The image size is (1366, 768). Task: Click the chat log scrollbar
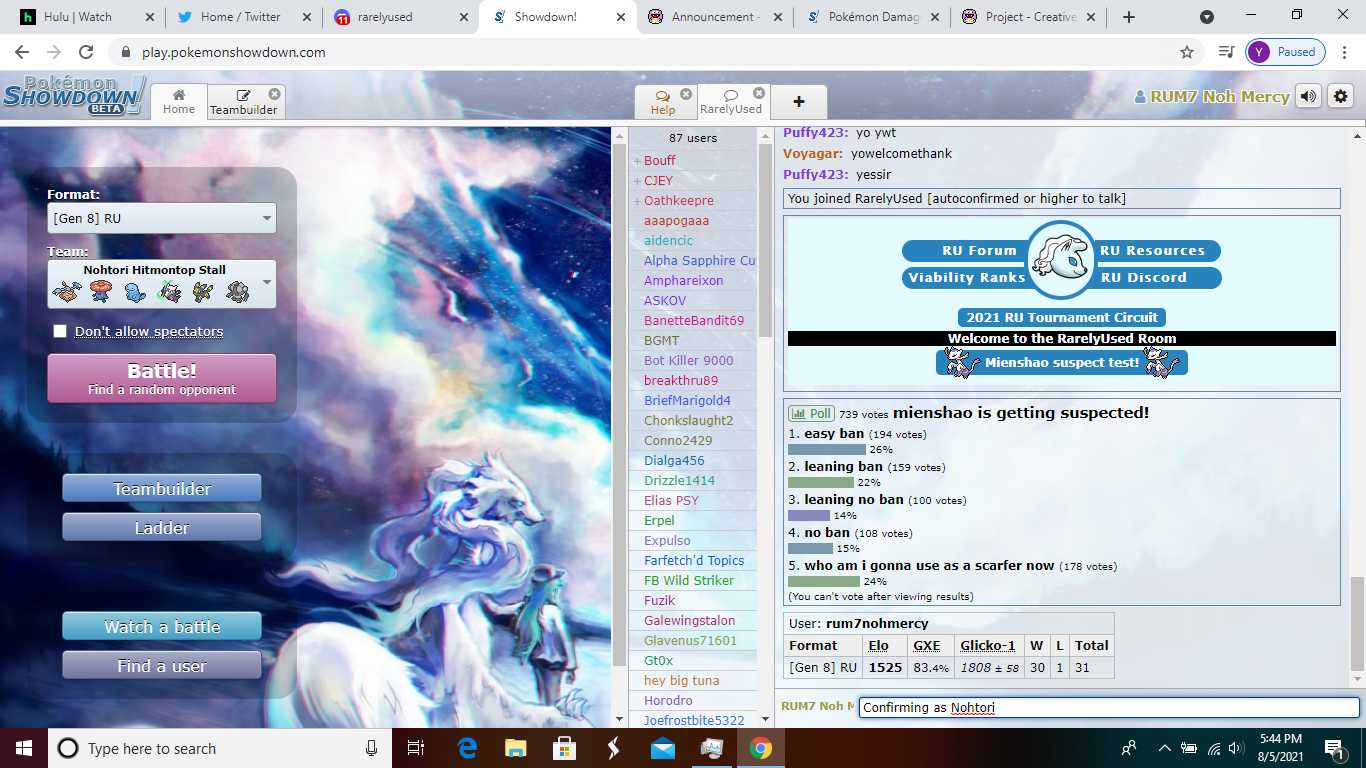(1356, 625)
